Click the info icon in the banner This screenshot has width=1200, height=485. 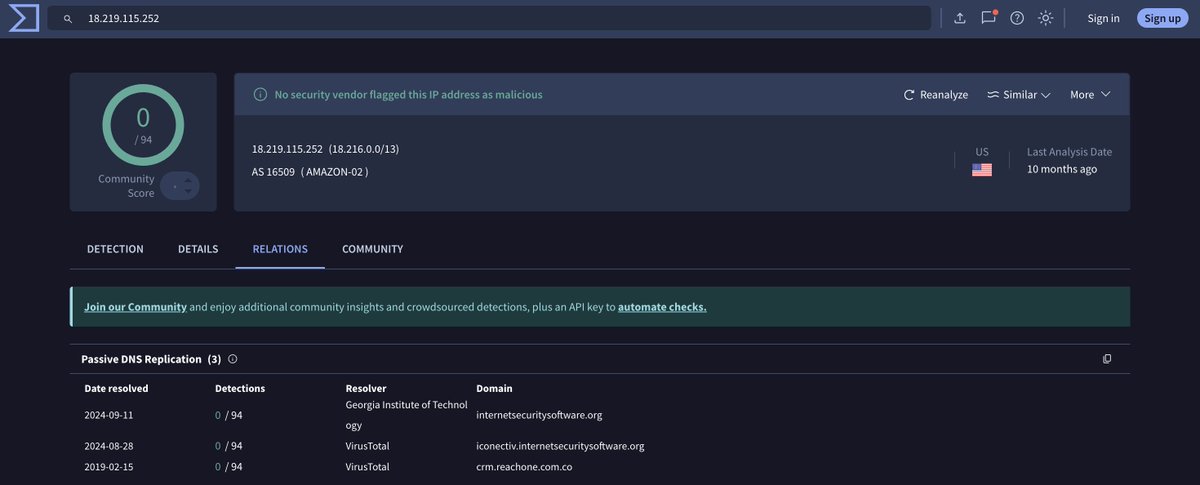point(260,94)
